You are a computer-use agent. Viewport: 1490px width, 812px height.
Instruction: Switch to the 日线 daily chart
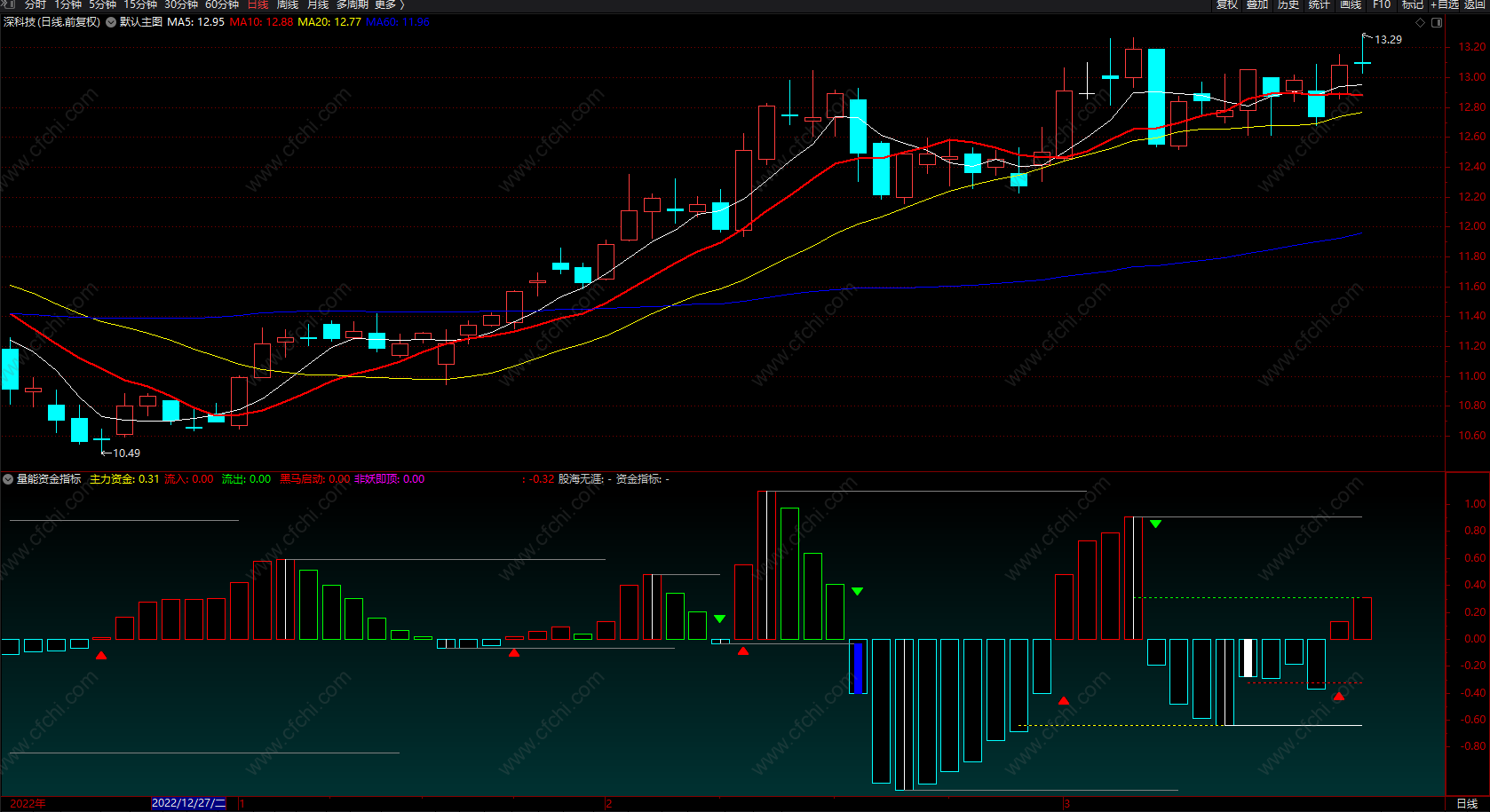(x=258, y=4)
